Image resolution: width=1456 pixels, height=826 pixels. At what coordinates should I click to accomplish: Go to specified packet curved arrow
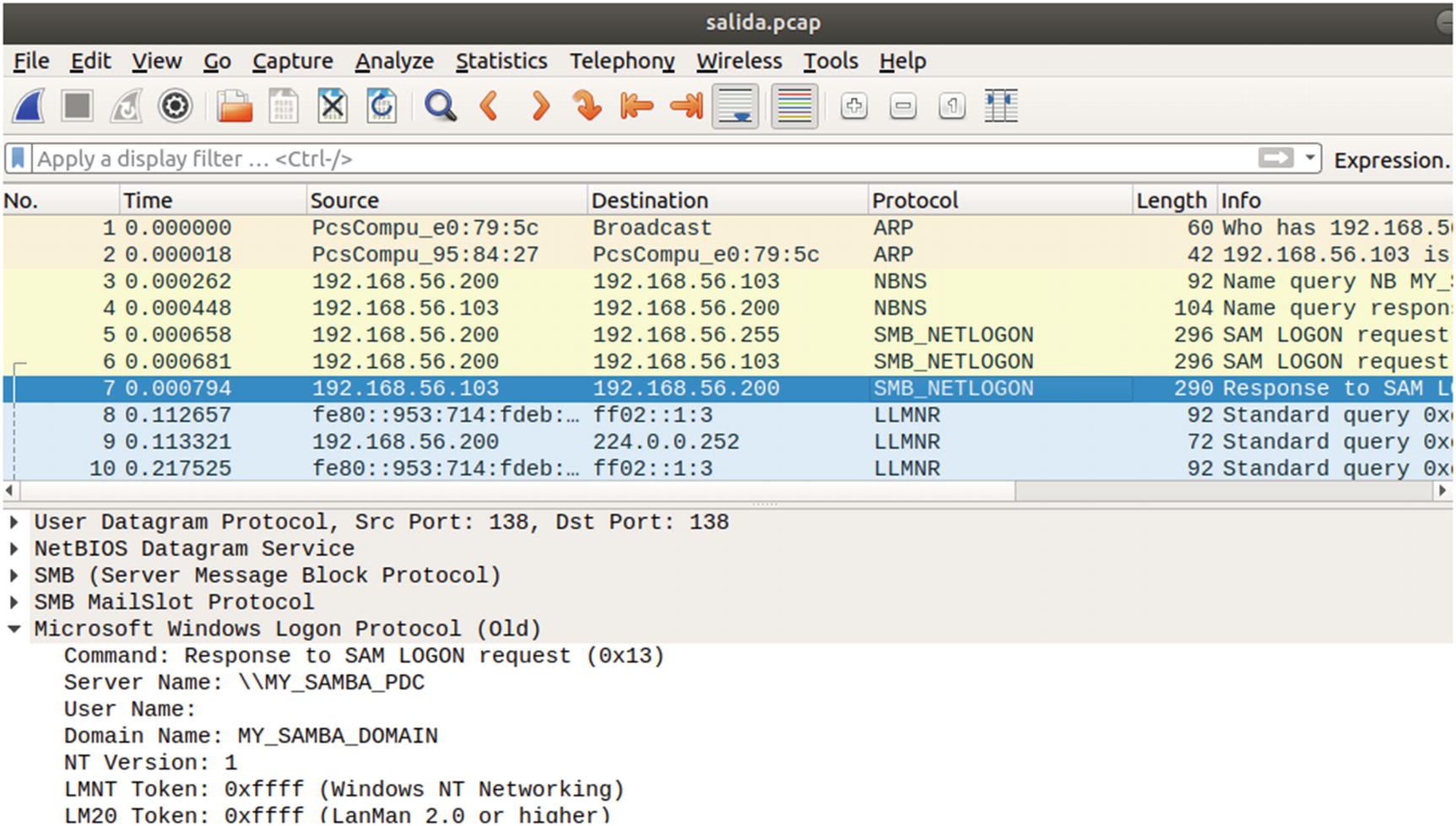(x=587, y=106)
